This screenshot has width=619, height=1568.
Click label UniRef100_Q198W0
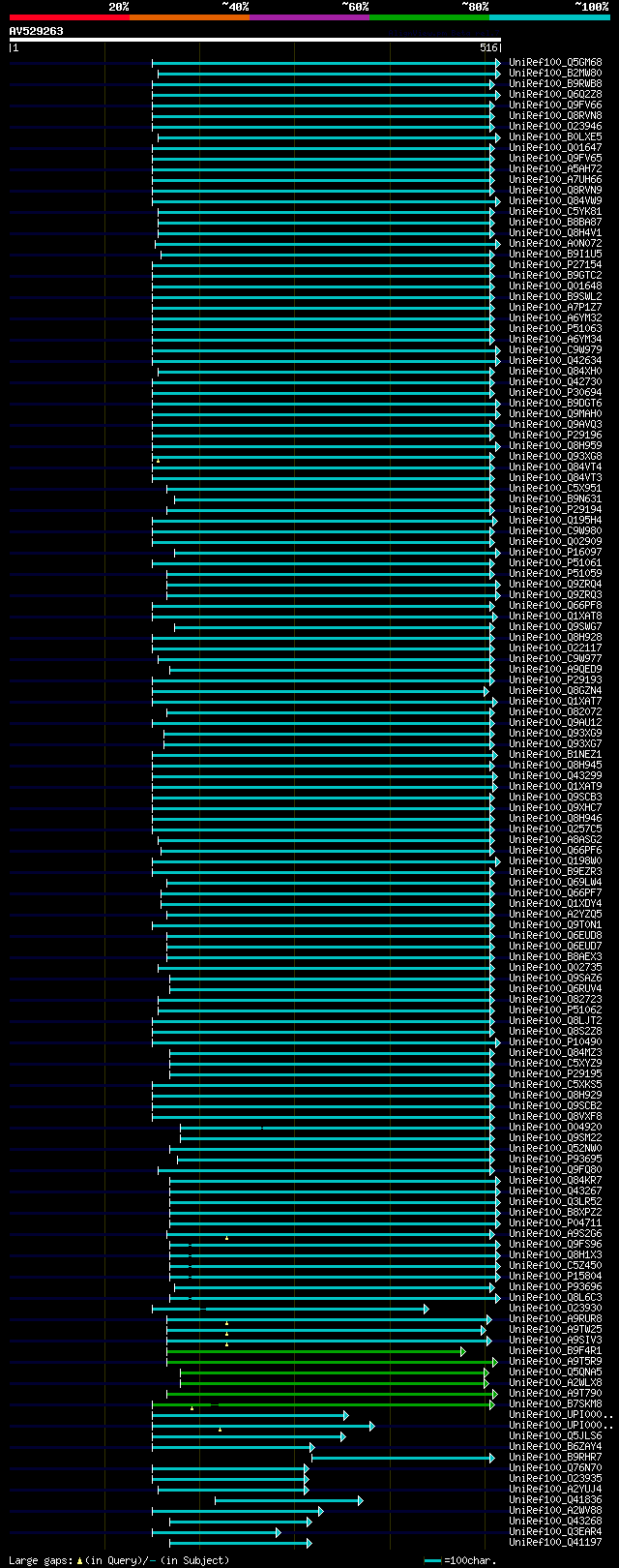coord(555,861)
